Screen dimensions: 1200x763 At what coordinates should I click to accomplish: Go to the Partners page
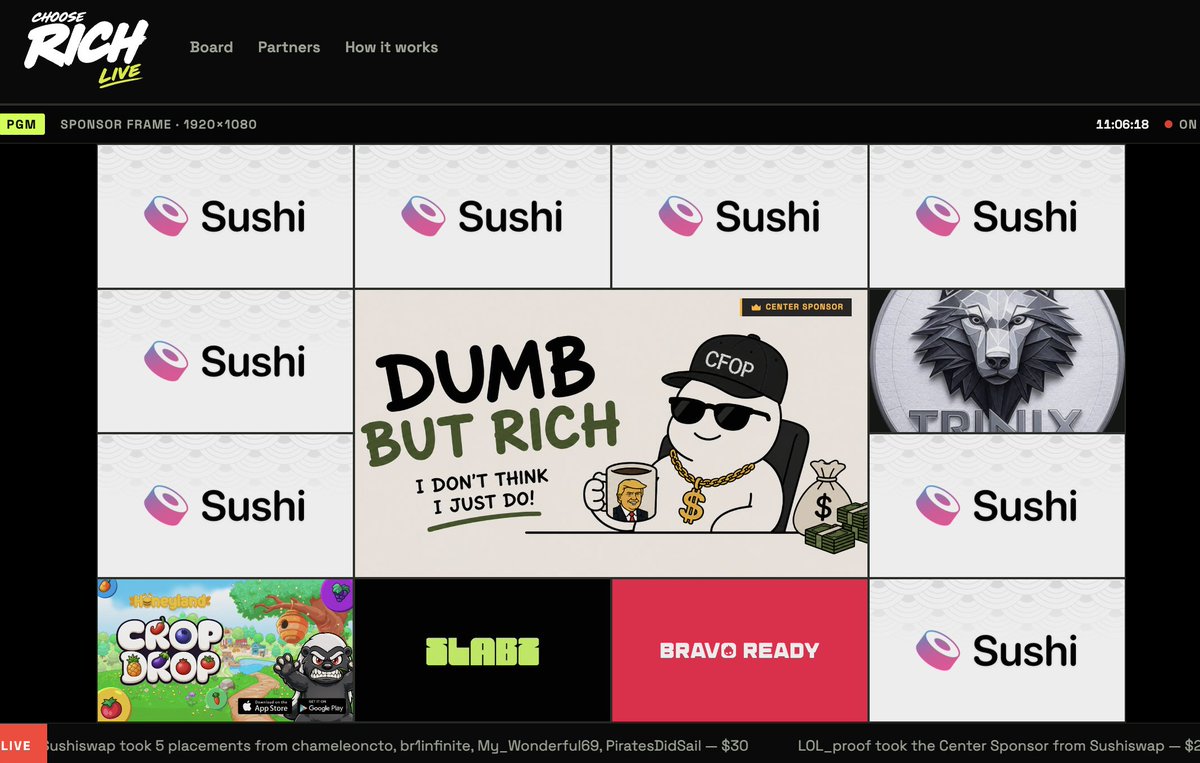[289, 47]
